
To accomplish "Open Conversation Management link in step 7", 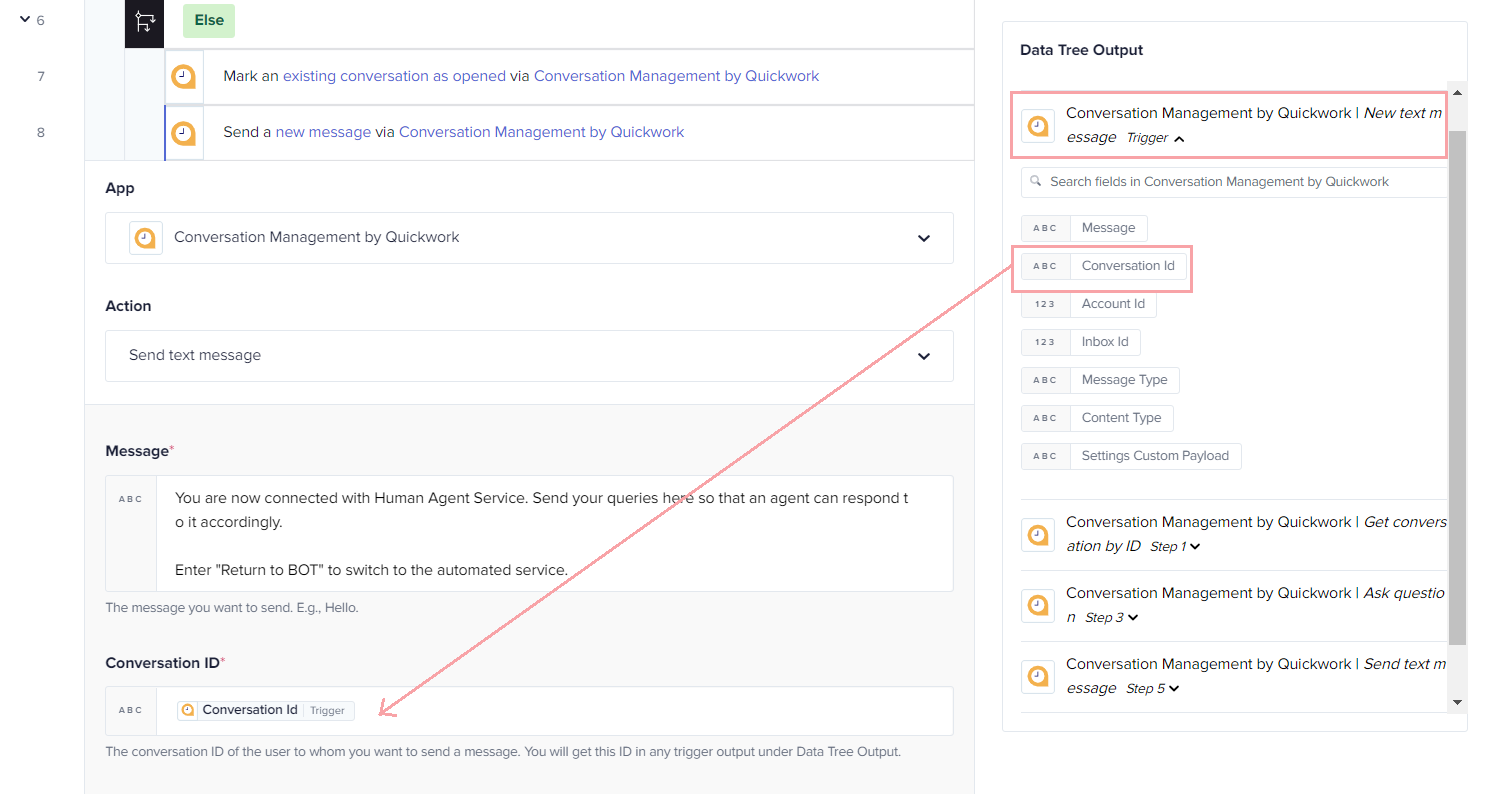I will tap(676, 76).
